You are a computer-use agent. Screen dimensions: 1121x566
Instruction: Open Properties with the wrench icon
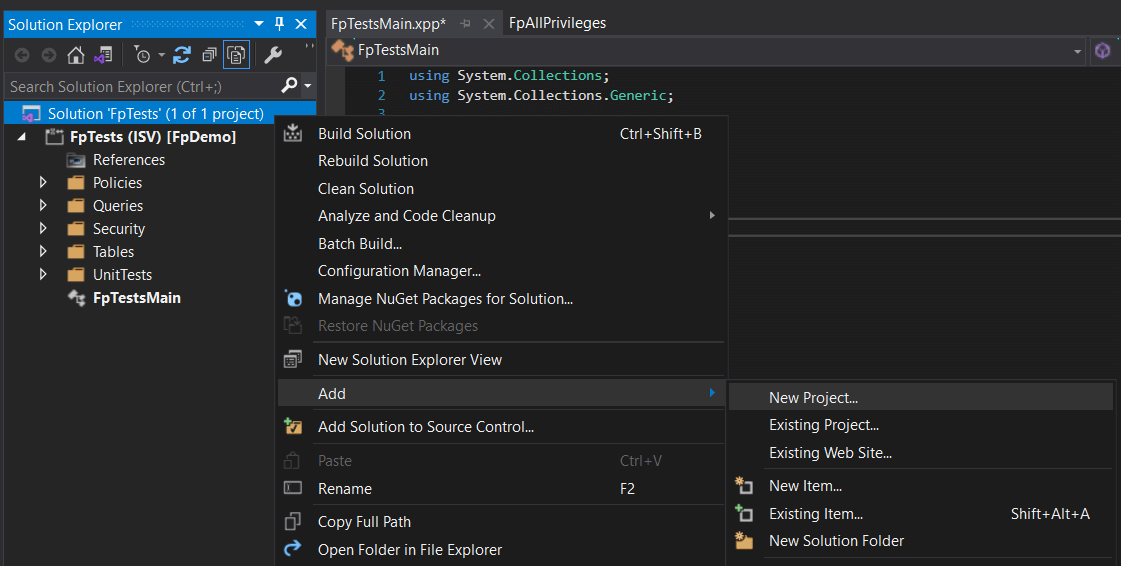[273, 55]
